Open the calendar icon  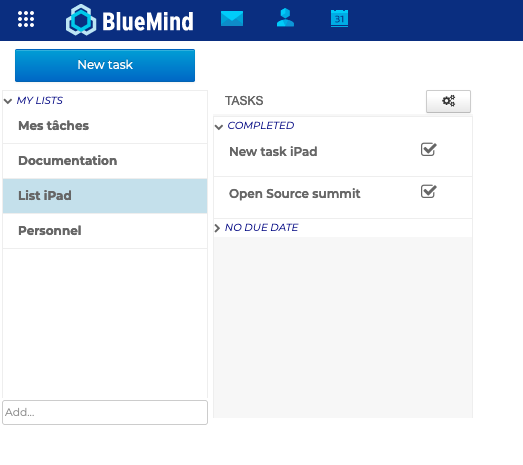pos(339,18)
